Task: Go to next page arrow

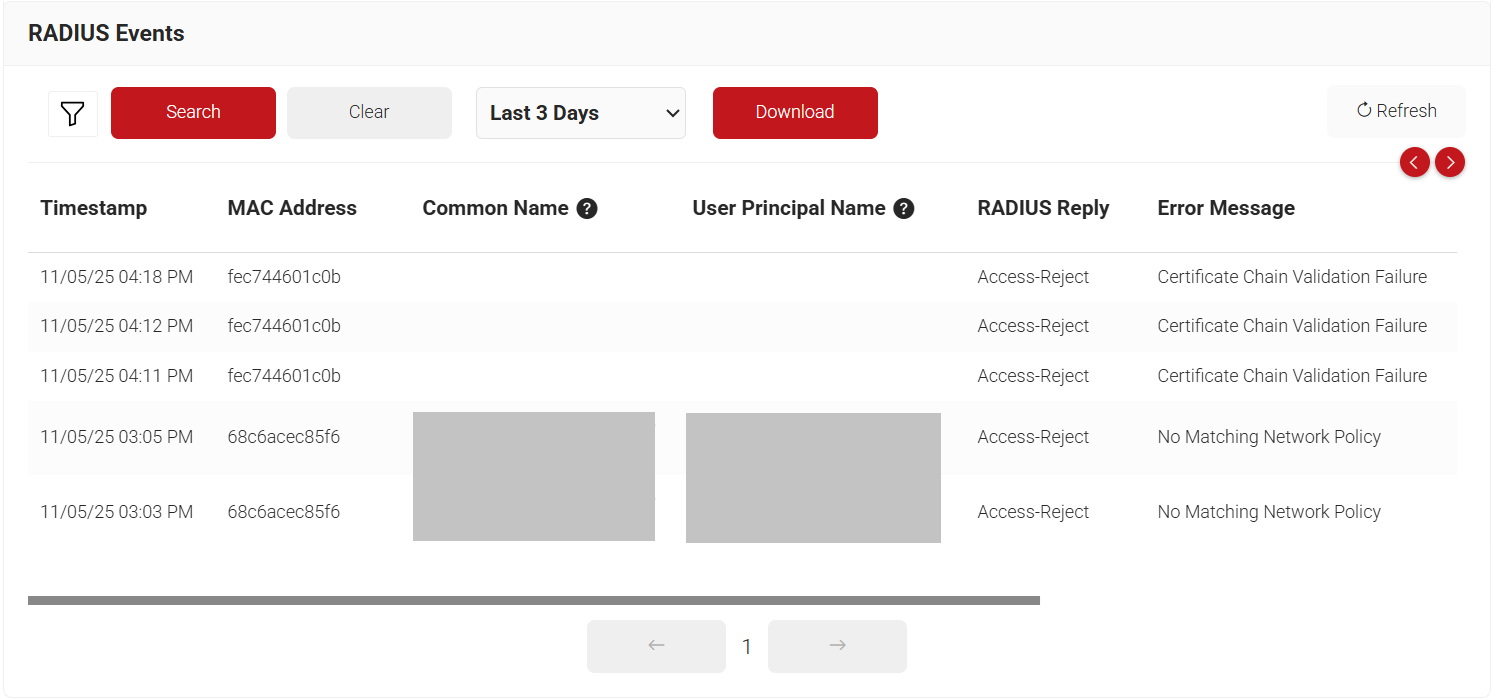Action: tap(837, 646)
